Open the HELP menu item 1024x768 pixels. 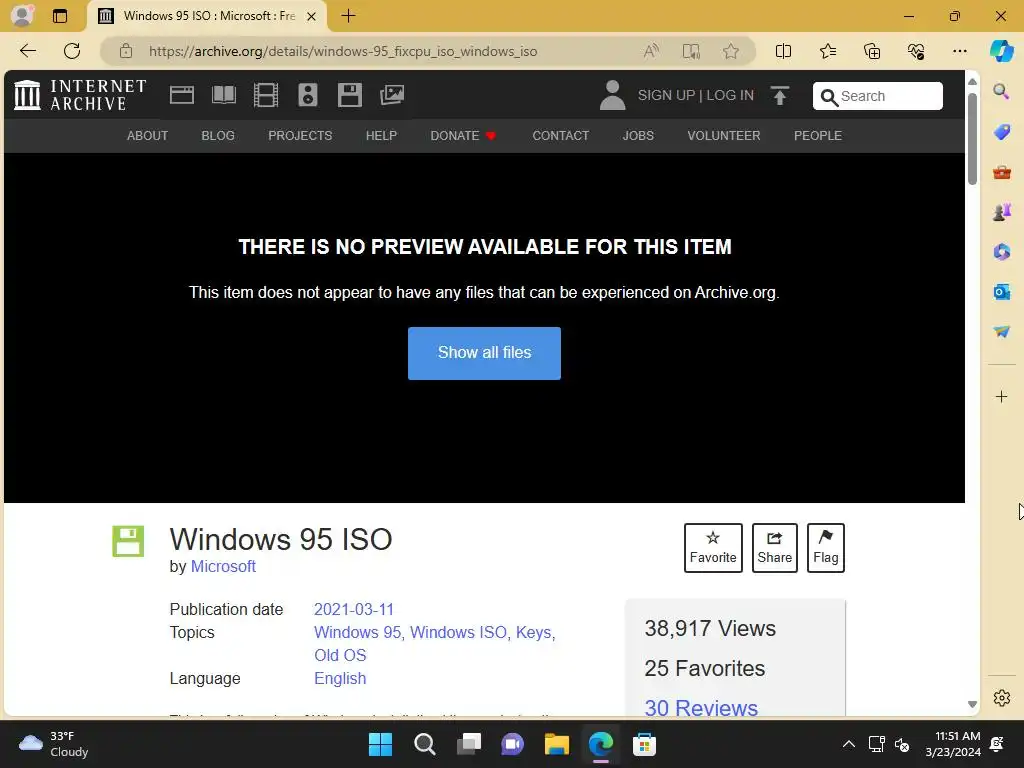pos(381,136)
